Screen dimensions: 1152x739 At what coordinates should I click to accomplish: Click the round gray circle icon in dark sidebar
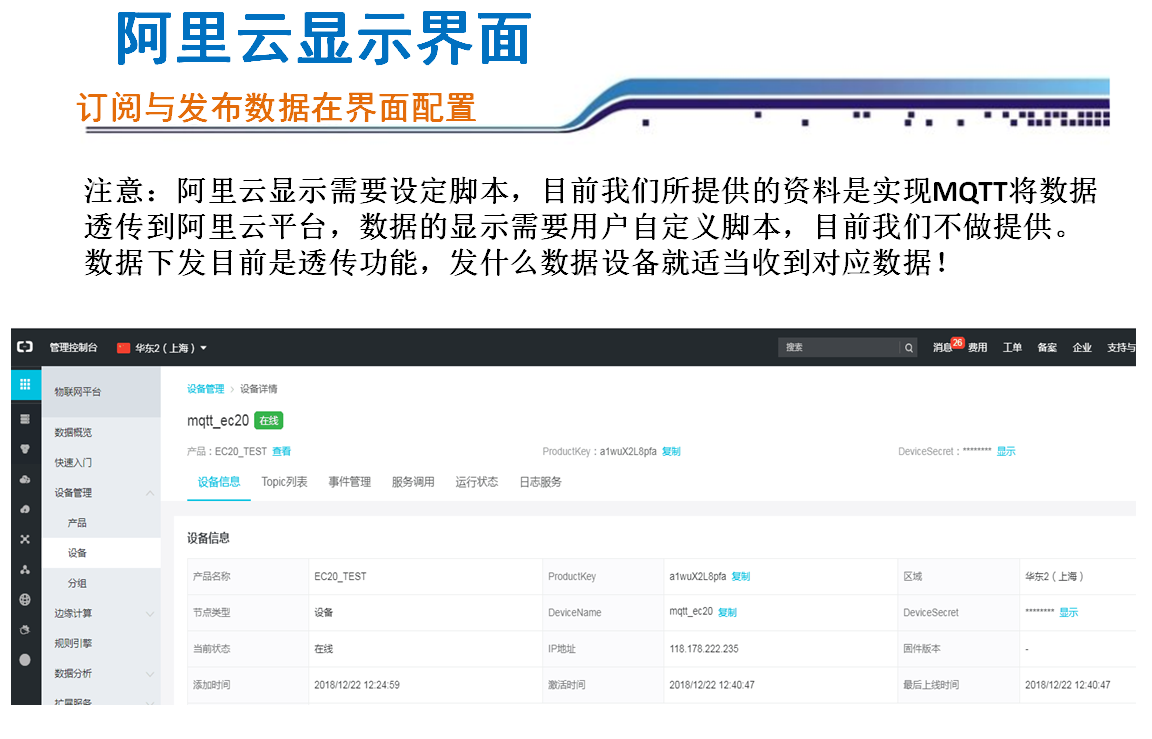[25, 660]
